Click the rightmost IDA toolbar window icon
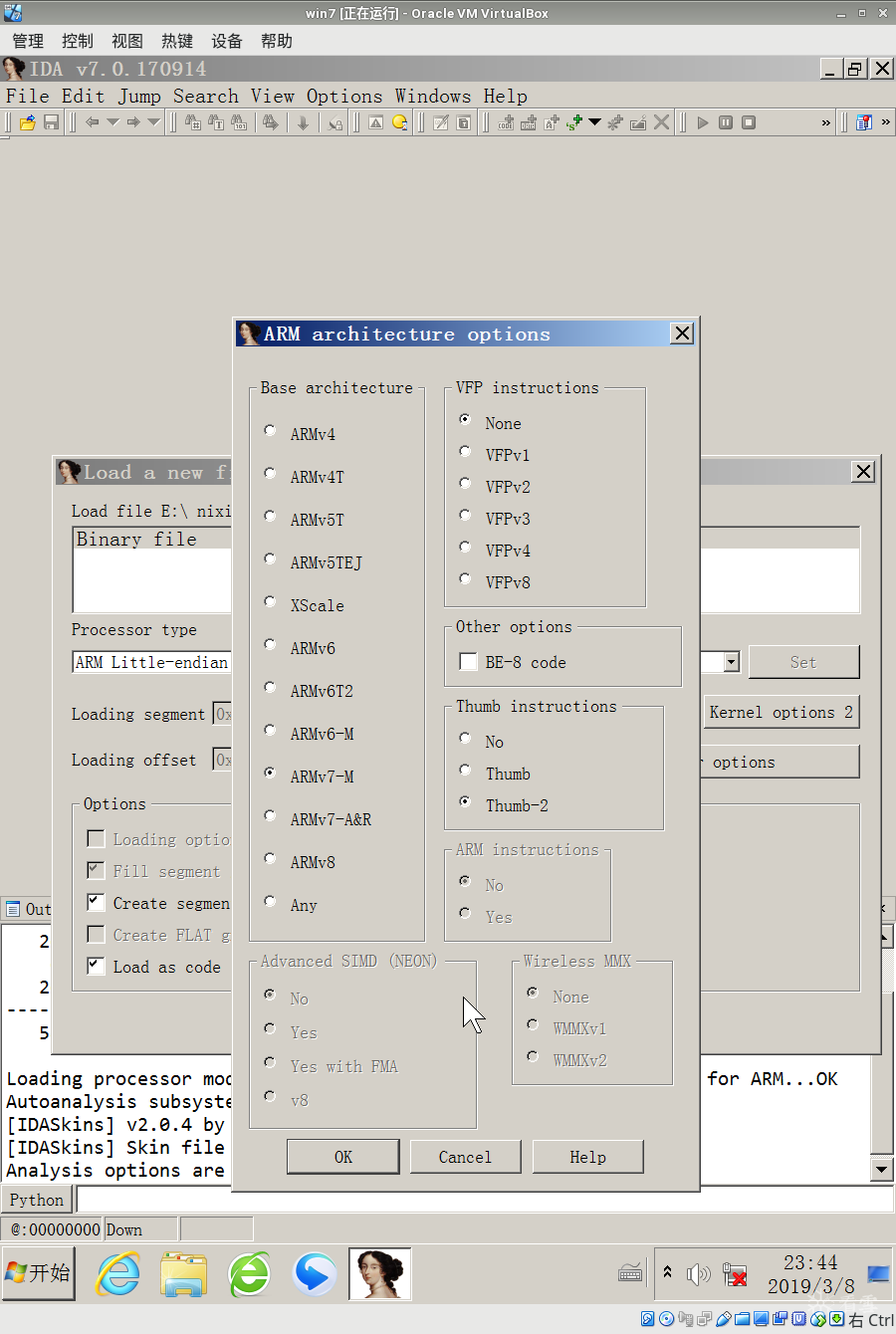This screenshot has height=1334, width=896. pos(863,122)
